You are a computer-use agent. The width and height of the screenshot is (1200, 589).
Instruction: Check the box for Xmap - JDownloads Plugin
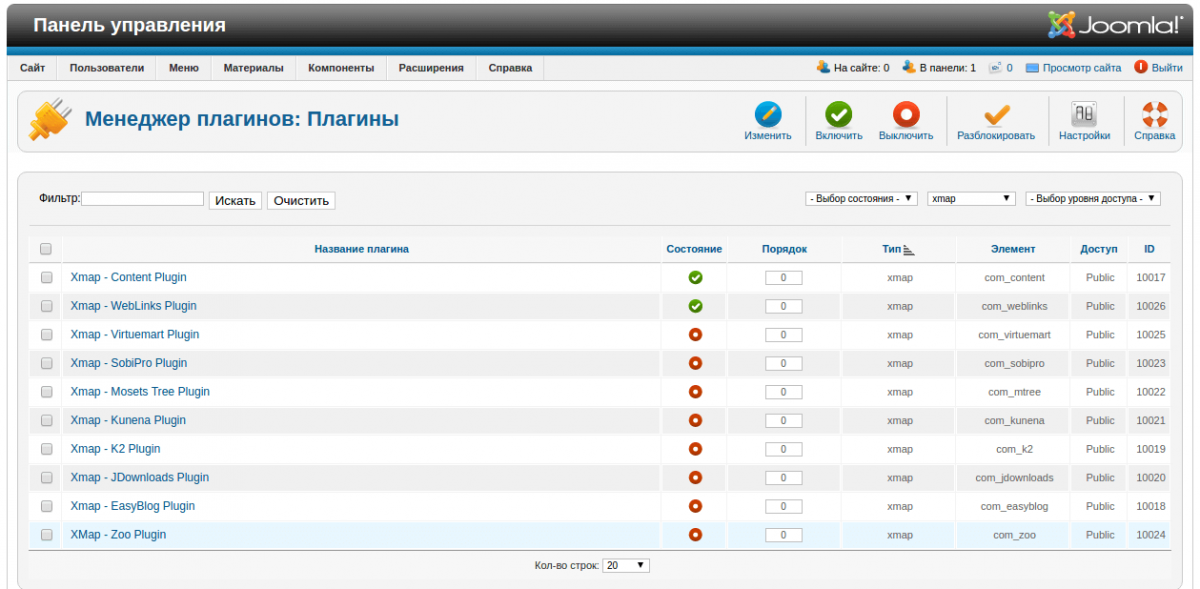[46, 477]
